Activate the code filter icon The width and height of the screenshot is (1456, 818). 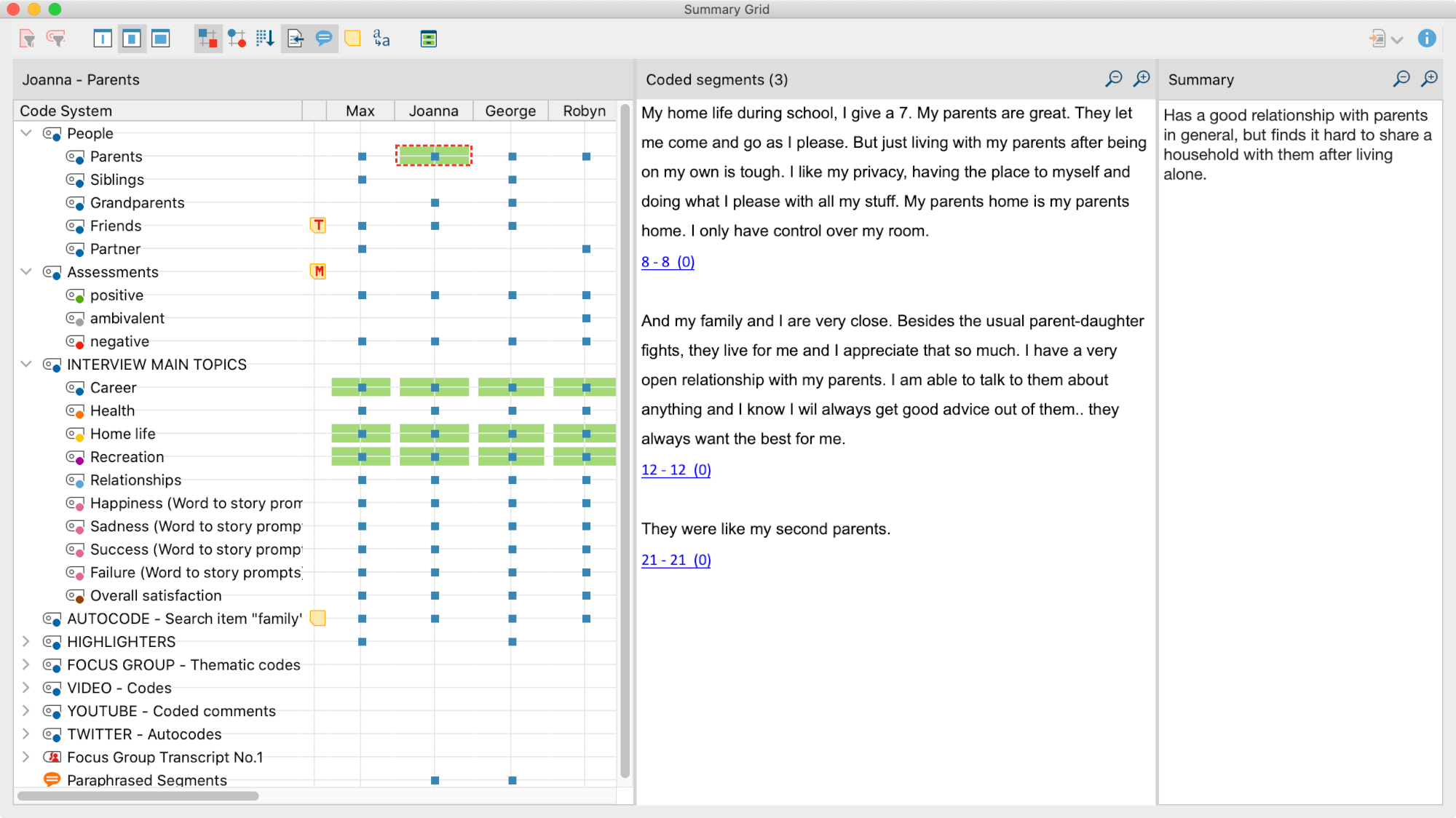[x=56, y=39]
